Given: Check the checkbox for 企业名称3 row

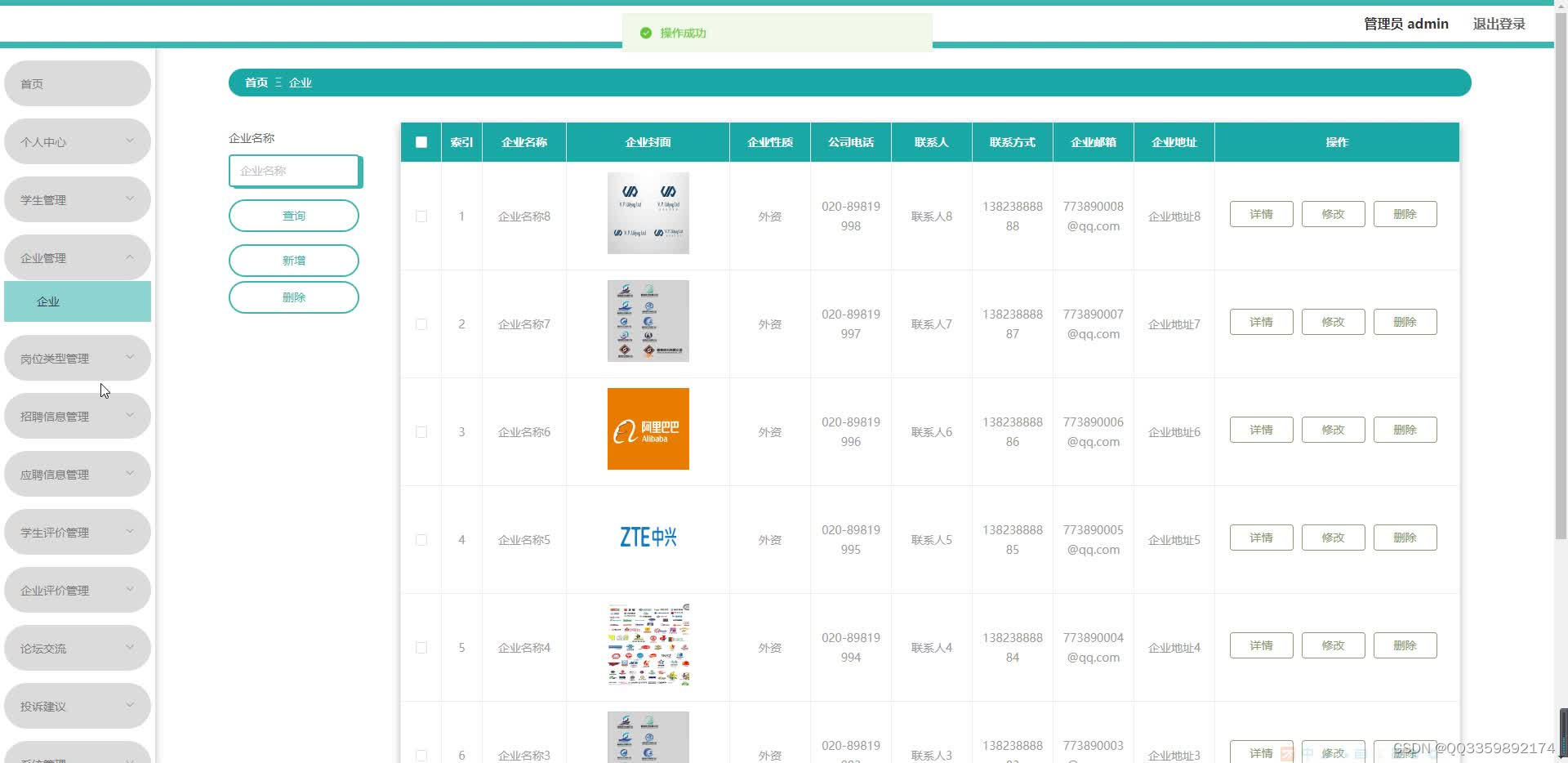Looking at the screenshot, I should click(x=421, y=756).
